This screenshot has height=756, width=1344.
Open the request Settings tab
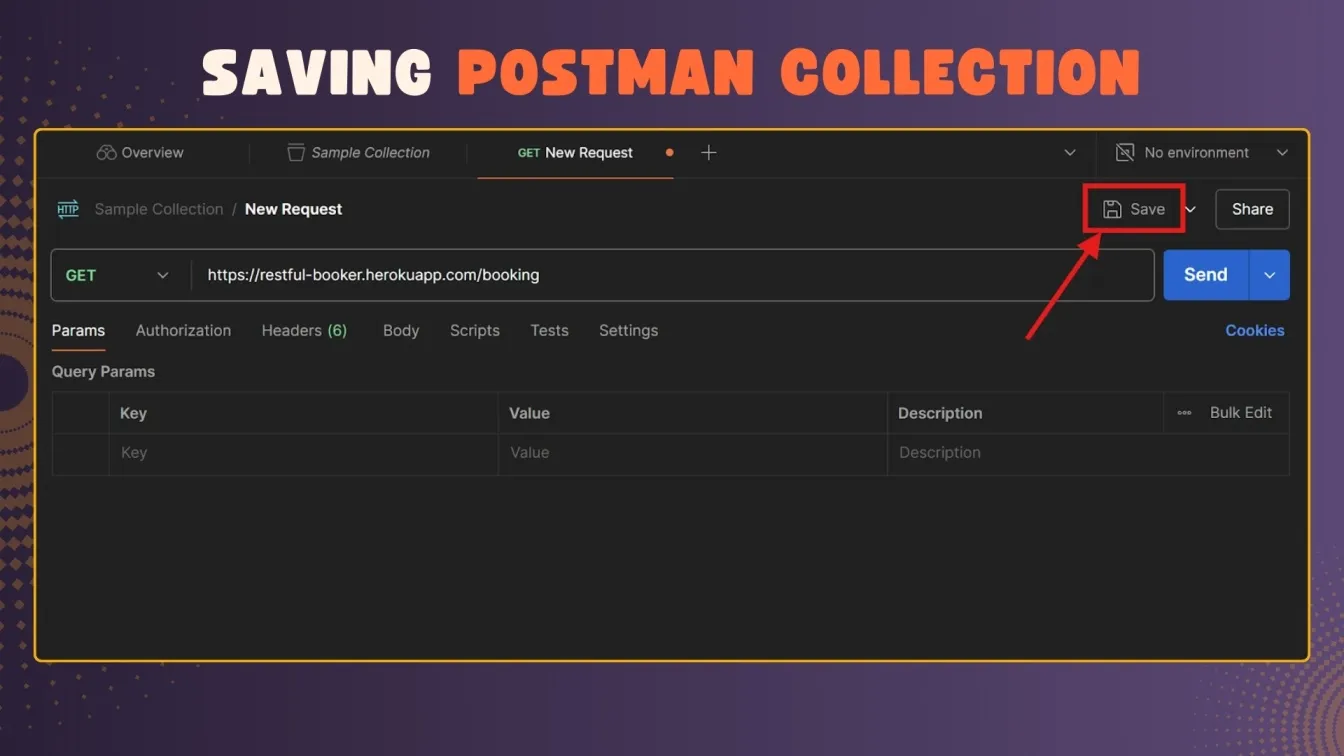point(628,330)
